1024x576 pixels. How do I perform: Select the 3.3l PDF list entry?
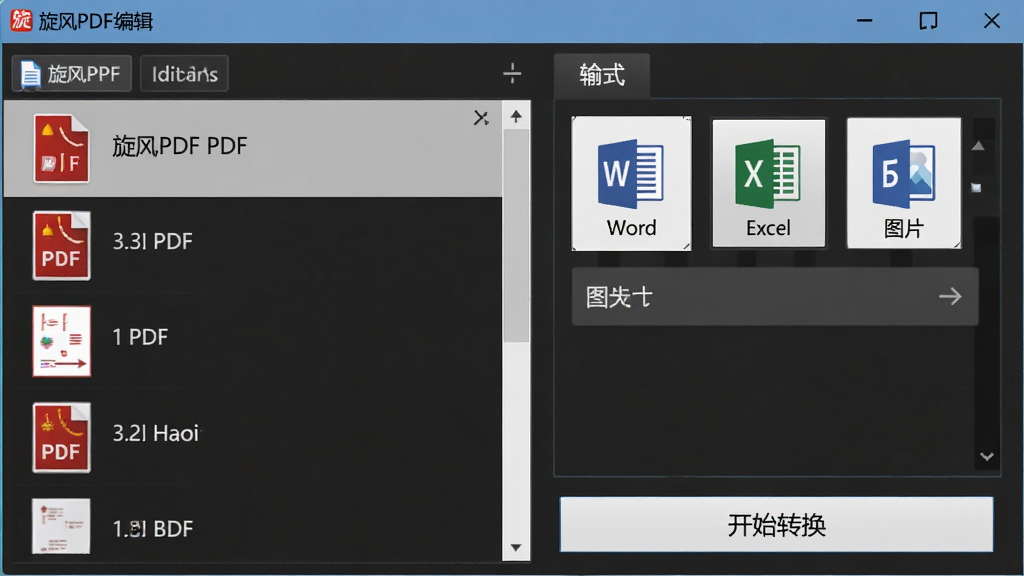[x=253, y=245]
